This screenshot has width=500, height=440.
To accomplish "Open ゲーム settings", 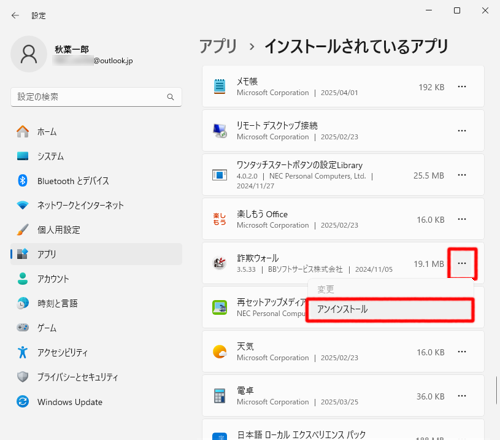I will point(96,328).
